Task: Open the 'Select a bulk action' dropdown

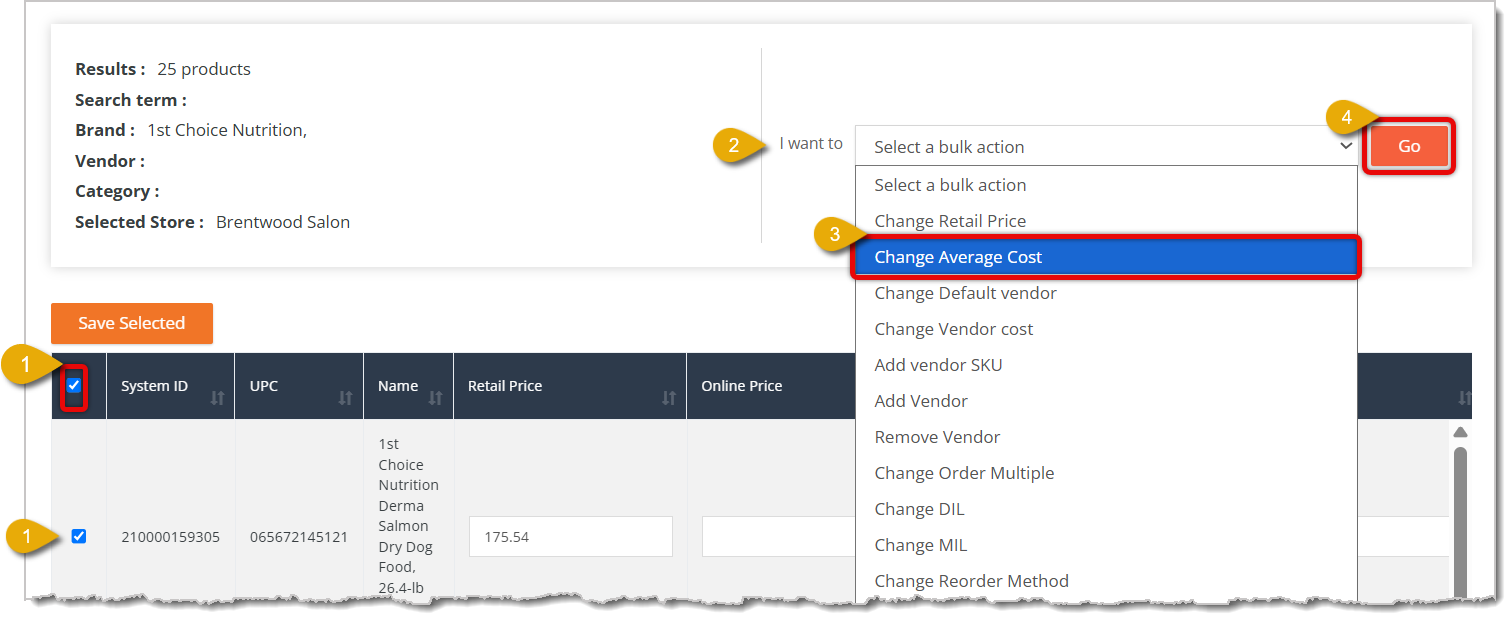Action: pyautogui.click(x=1106, y=146)
